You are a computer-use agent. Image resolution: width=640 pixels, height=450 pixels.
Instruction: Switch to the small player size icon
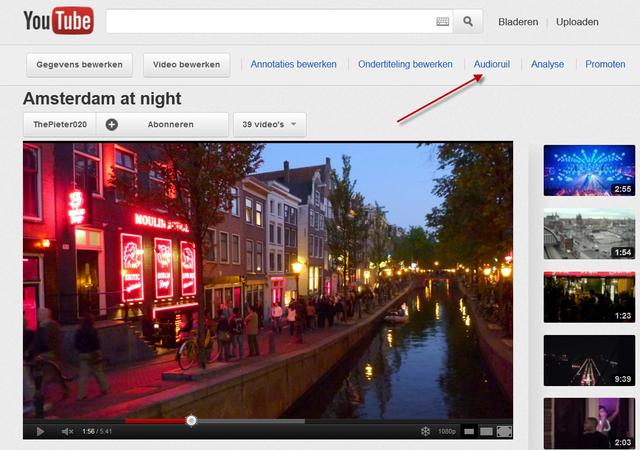[468, 431]
